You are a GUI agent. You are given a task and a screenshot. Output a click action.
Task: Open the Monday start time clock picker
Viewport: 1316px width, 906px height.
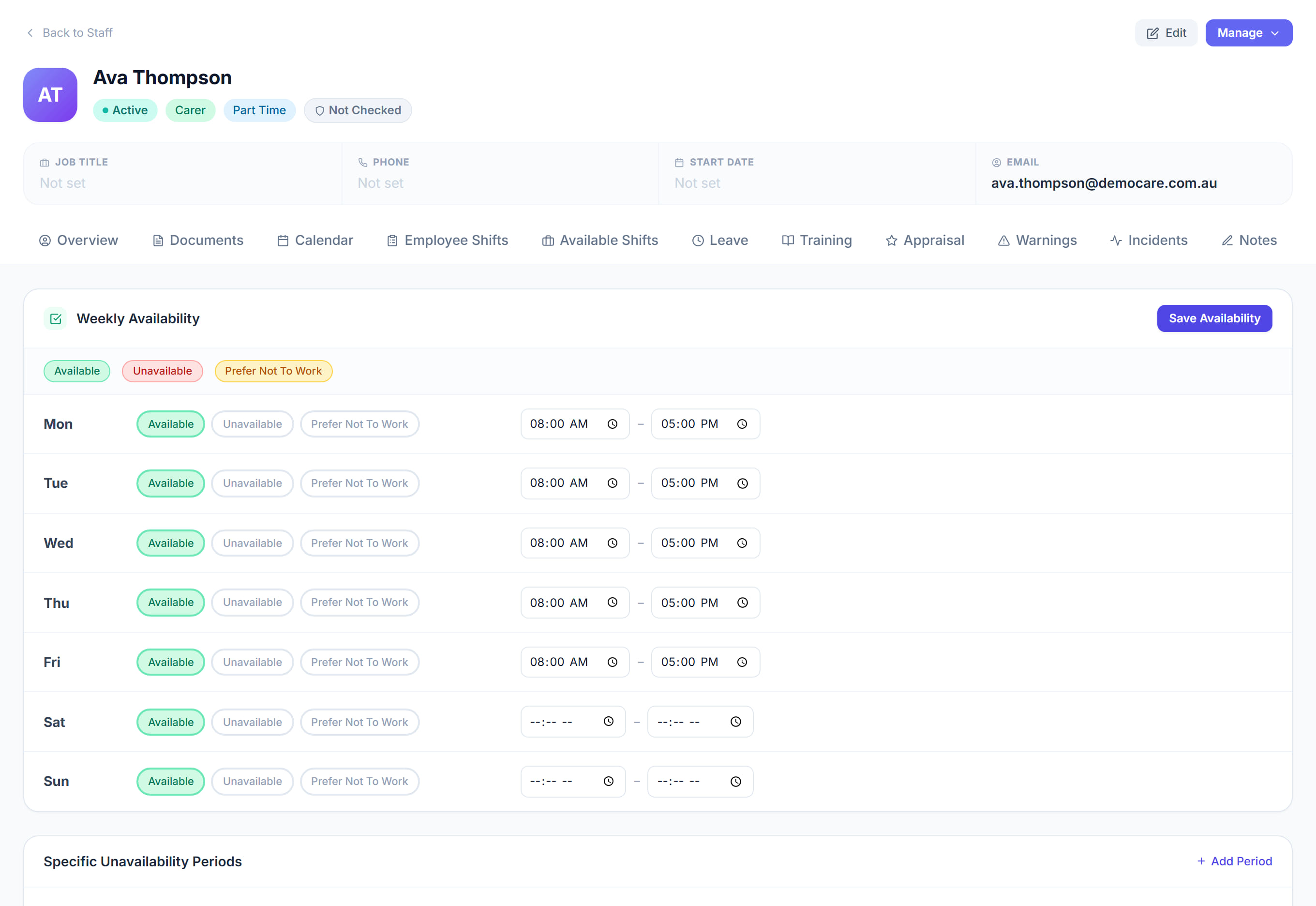click(613, 424)
